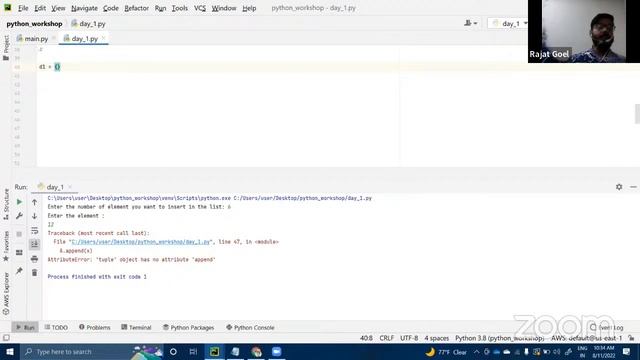Image resolution: width=640 pixels, height=360 pixels.
Task: Click the 40:8 cursor position indicator
Action: tap(366, 338)
